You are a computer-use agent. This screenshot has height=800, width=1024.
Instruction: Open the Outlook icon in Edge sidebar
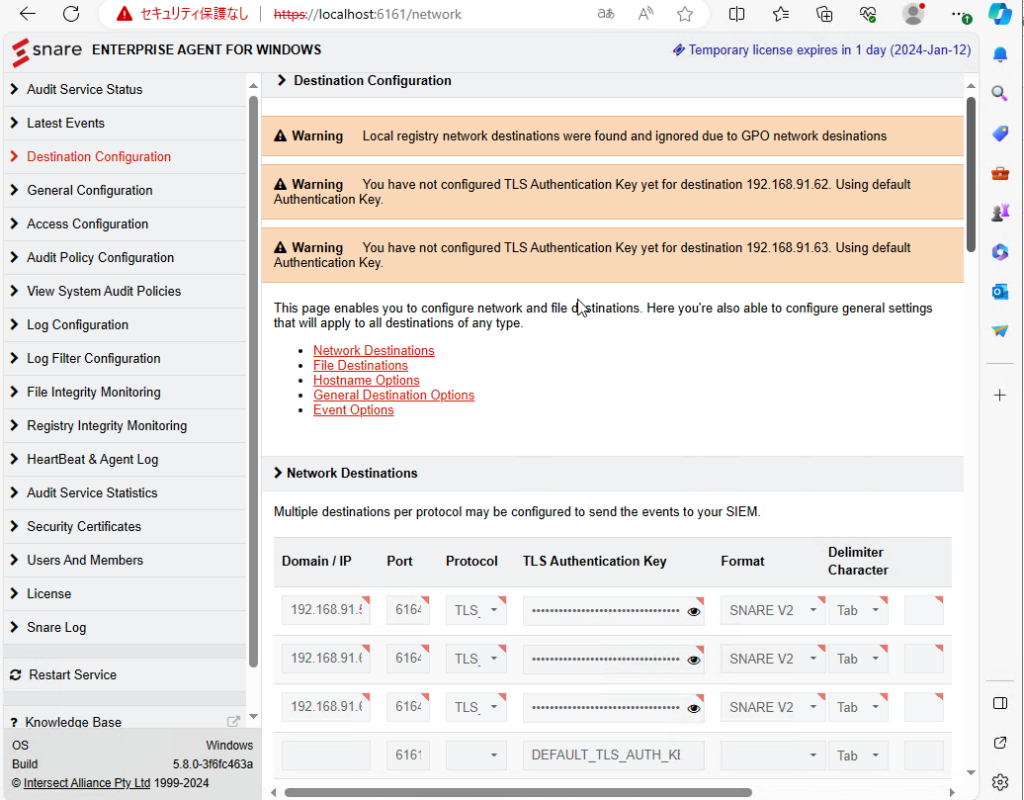(x=1000, y=291)
